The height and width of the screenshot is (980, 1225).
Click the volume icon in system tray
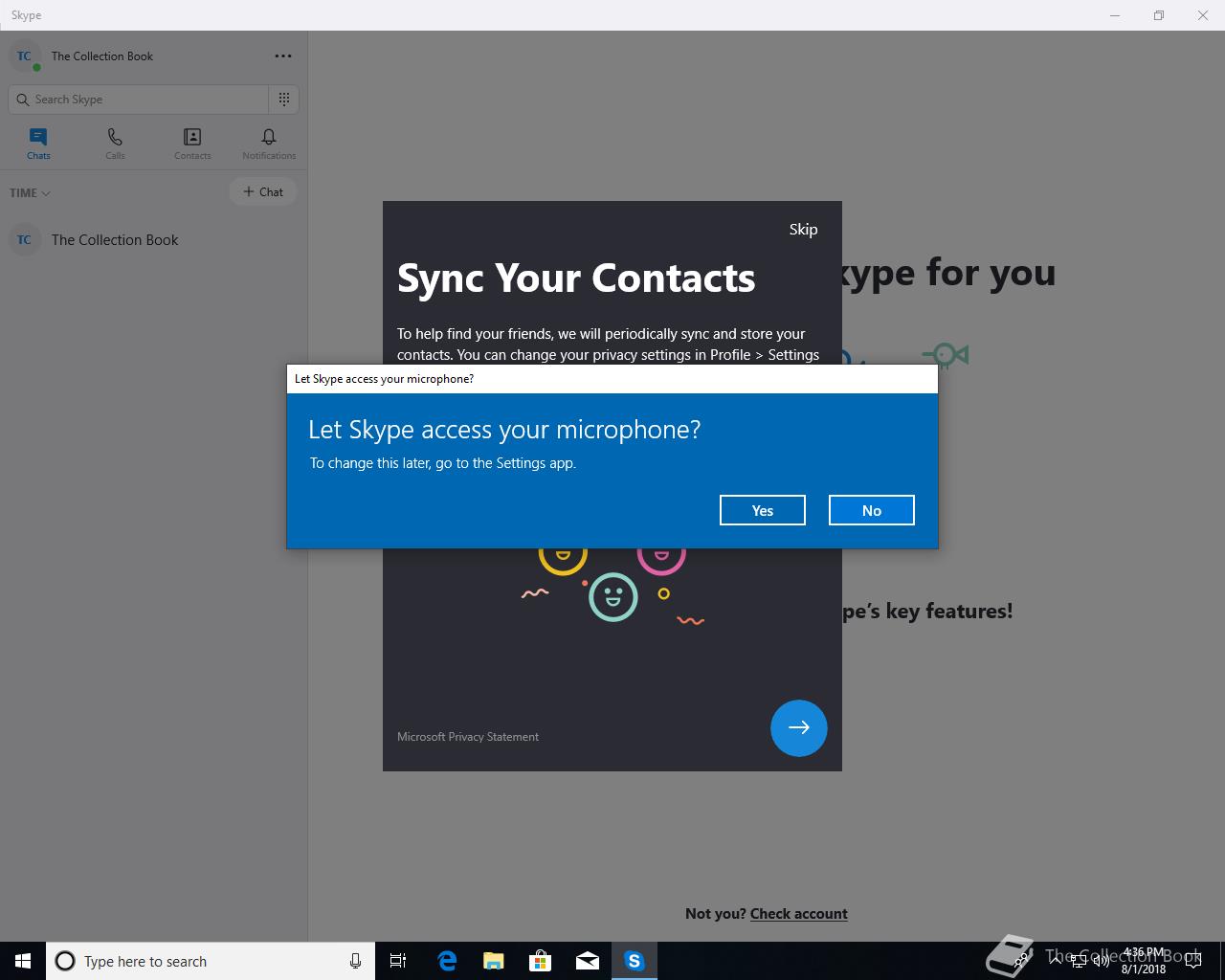[1100, 961]
